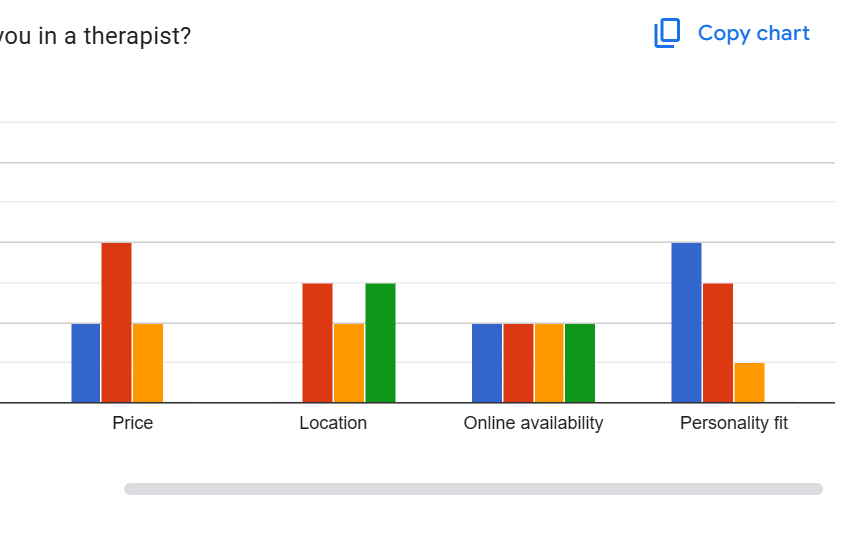Click the red Online availability bar
844x533 pixels.
(x=518, y=363)
